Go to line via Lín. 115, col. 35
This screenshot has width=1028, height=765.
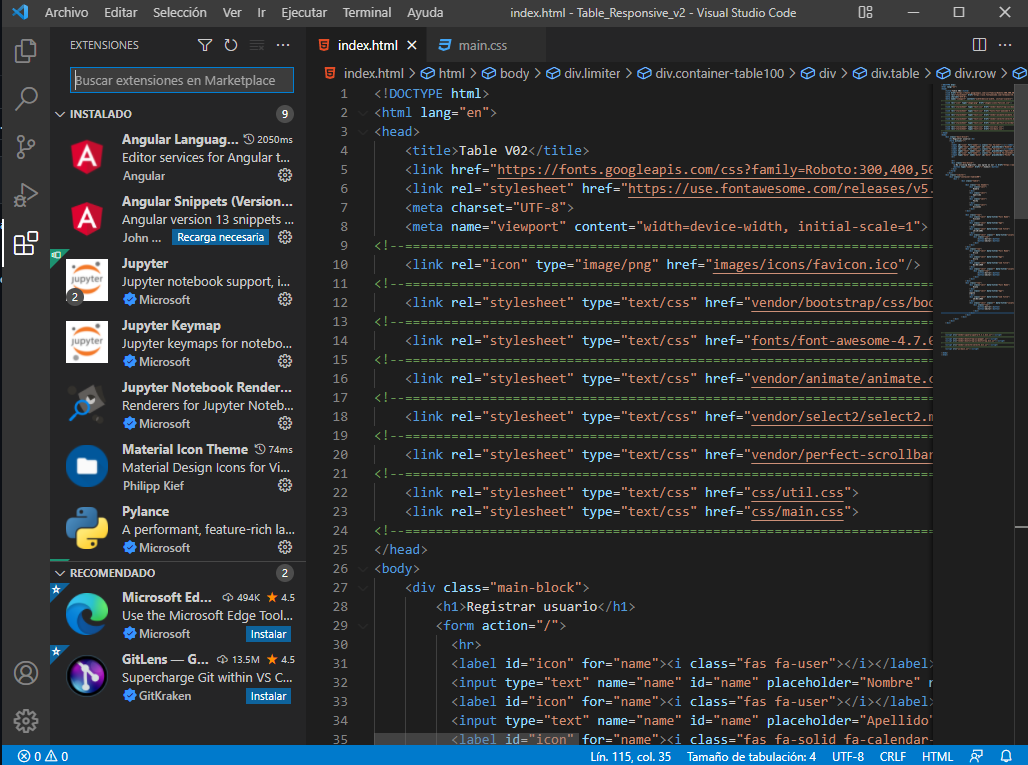coord(630,756)
